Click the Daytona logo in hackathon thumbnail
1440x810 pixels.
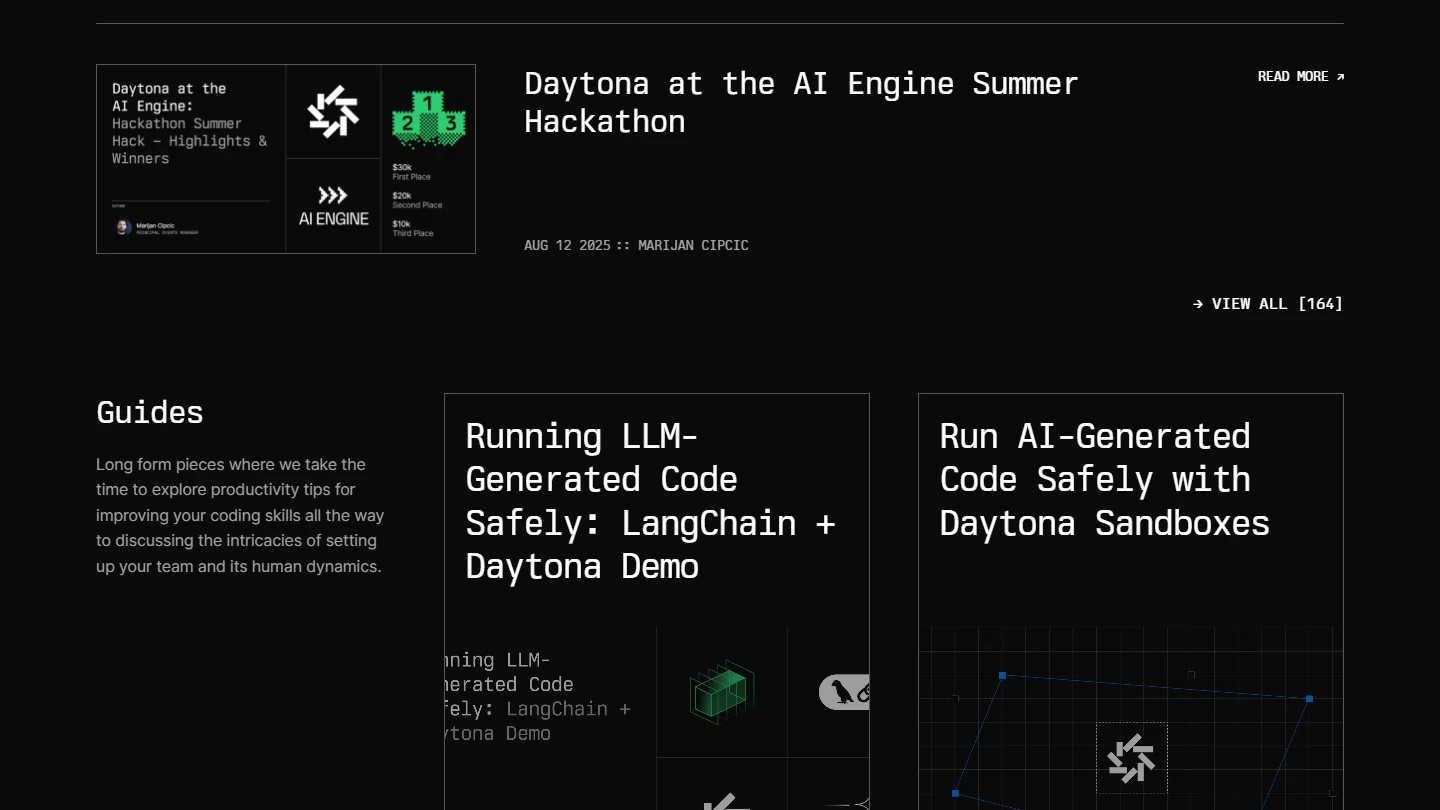coord(333,111)
